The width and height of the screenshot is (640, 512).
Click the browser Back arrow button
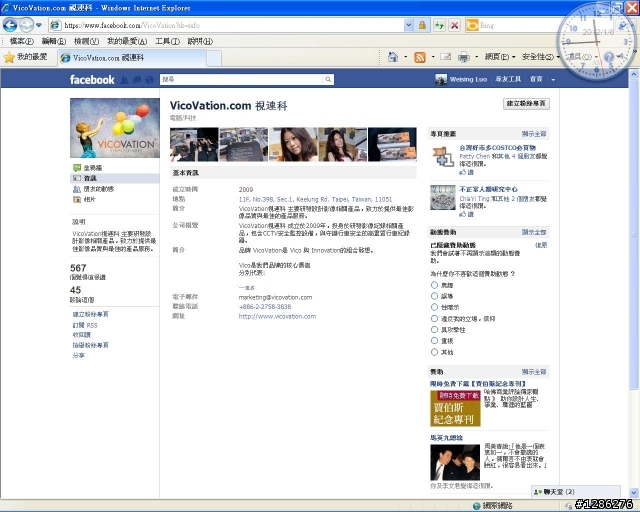pyautogui.click(x=10, y=25)
